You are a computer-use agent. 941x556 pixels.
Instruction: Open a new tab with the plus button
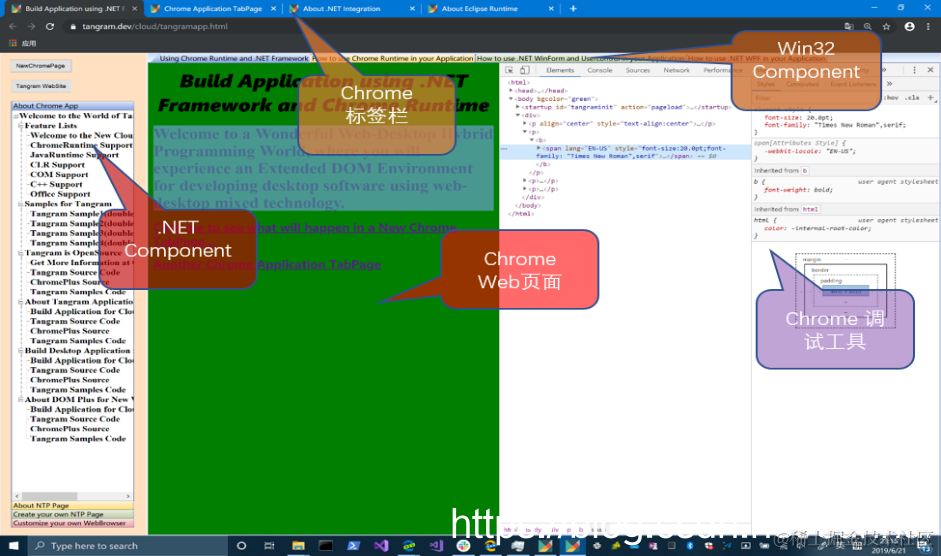pos(573,8)
